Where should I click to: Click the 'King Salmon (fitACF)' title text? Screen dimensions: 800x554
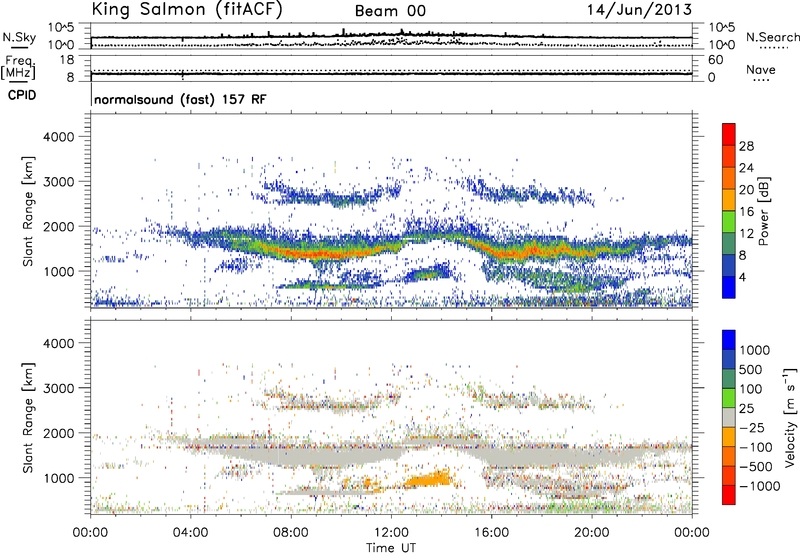point(187,9)
